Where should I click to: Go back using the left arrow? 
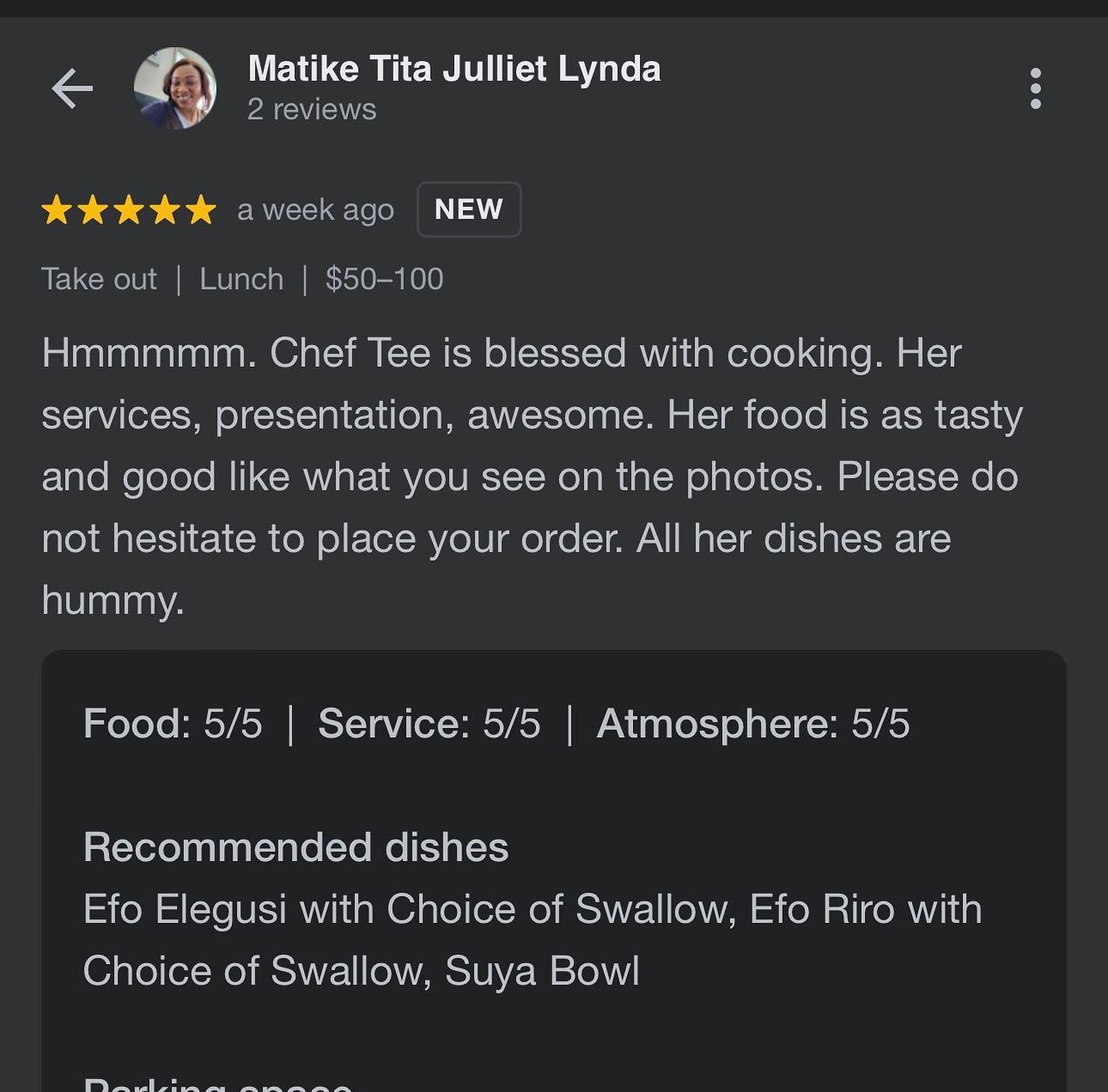tap(71, 88)
